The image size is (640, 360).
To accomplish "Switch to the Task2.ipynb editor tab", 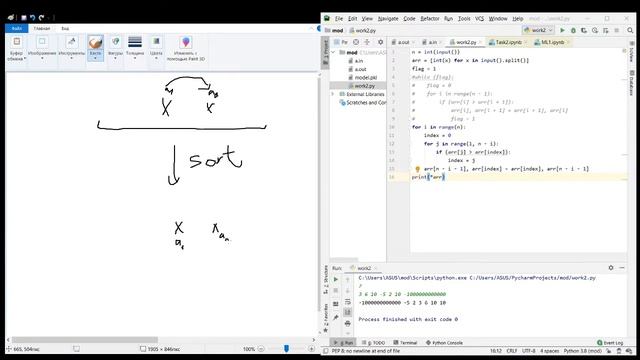I will [x=509, y=42].
